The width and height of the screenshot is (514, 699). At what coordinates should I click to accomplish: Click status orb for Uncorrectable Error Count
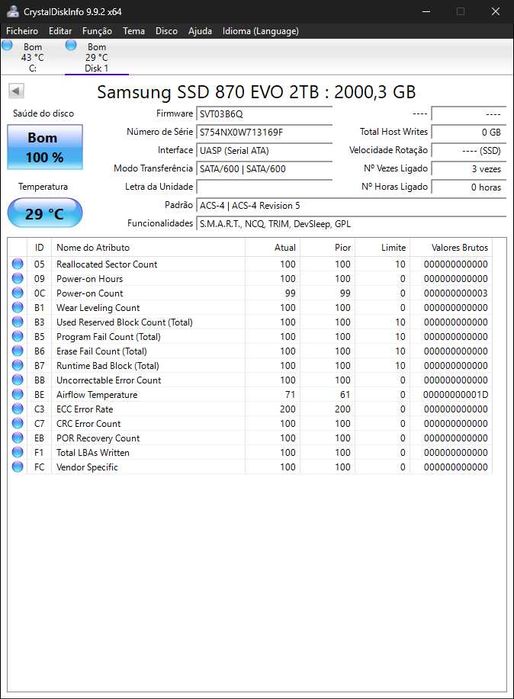pos(17,380)
